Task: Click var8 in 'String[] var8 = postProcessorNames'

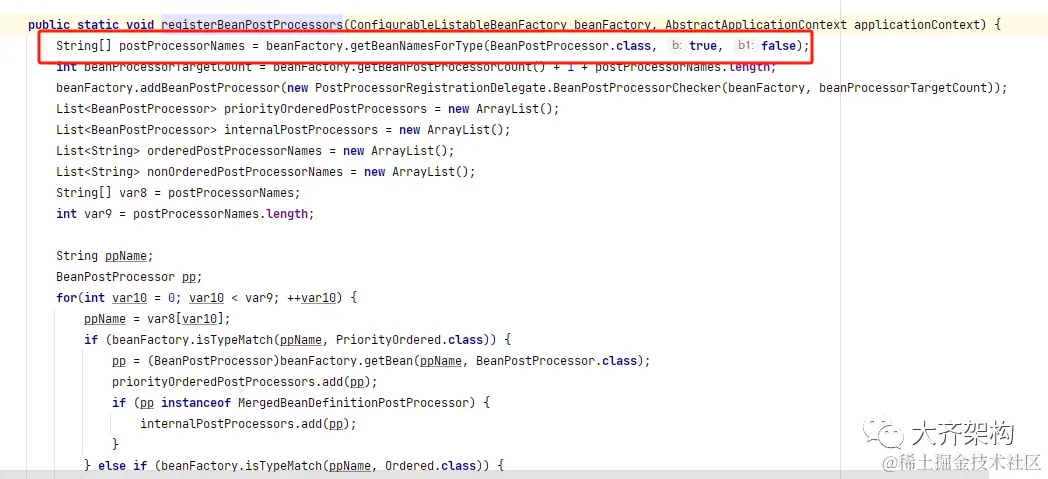Action: click(x=133, y=192)
